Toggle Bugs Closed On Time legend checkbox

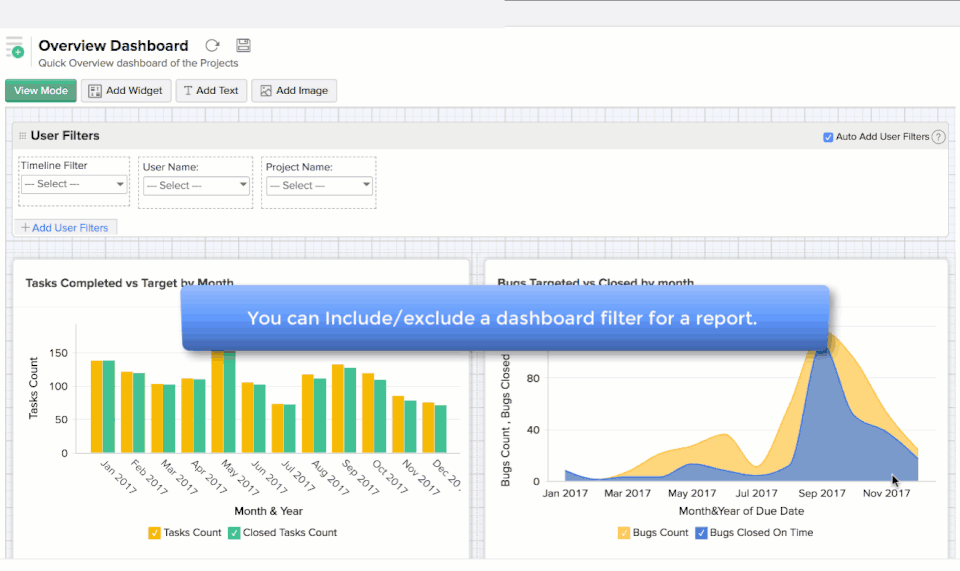(x=701, y=533)
